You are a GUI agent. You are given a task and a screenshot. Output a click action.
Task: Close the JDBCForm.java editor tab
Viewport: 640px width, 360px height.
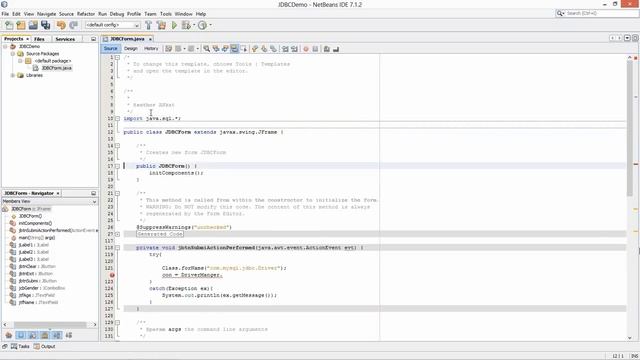[x=150, y=39]
